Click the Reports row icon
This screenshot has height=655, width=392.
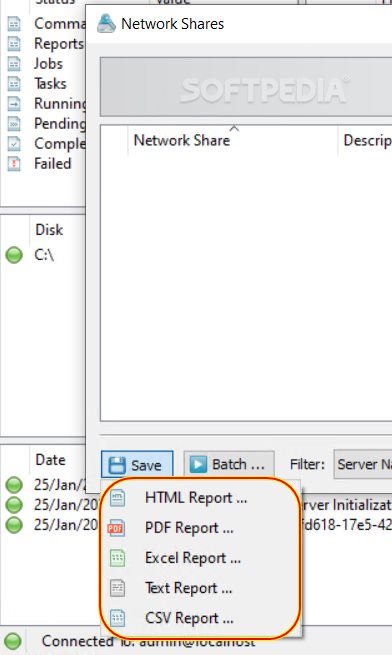pyautogui.click(x=14, y=43)
